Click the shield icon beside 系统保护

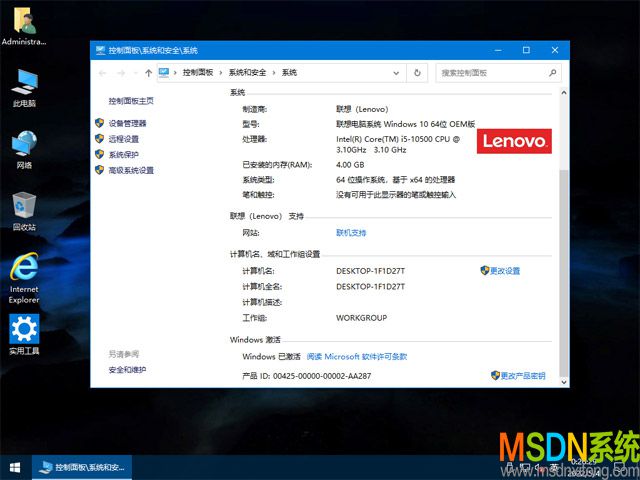[x=99, y=154]
